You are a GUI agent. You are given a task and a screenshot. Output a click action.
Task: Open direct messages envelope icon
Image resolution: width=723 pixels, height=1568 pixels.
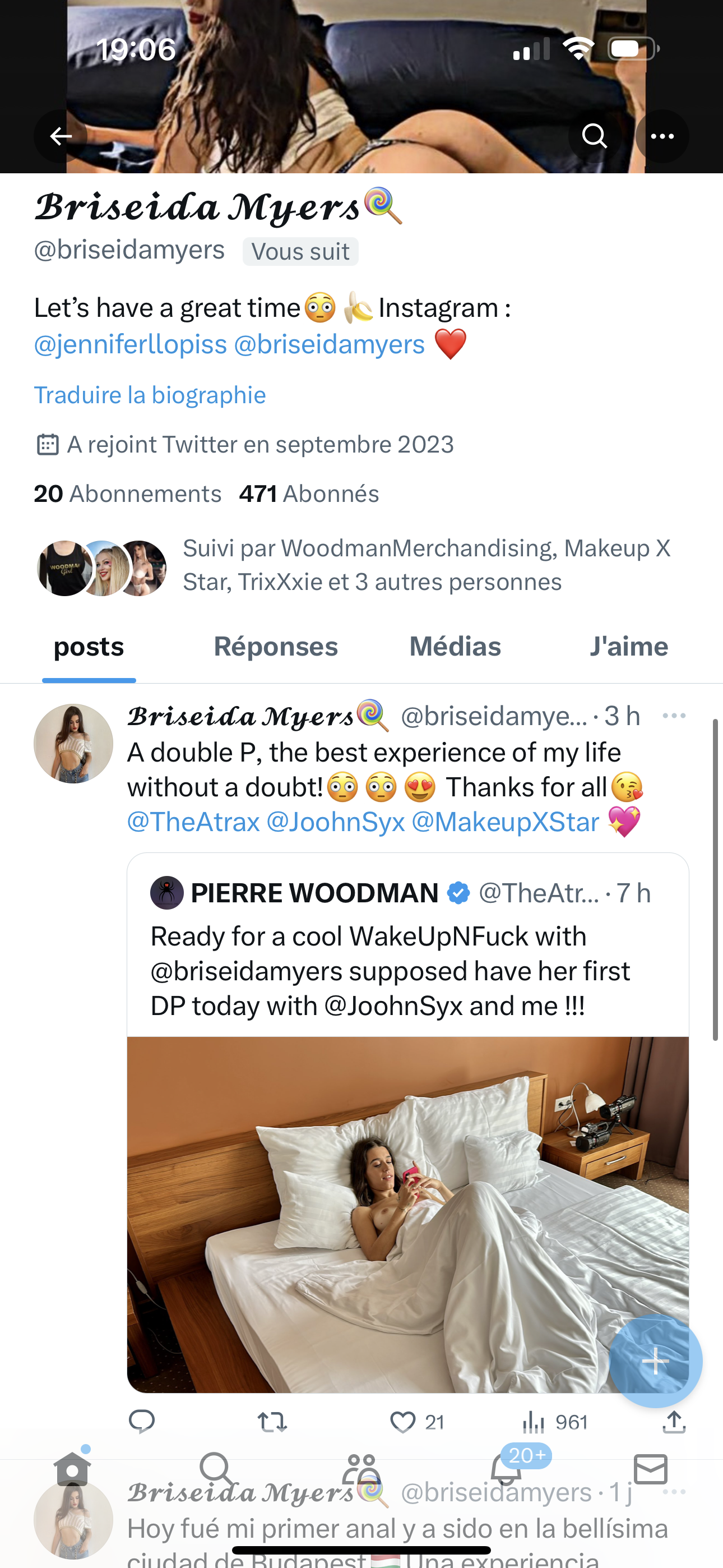651,1469
